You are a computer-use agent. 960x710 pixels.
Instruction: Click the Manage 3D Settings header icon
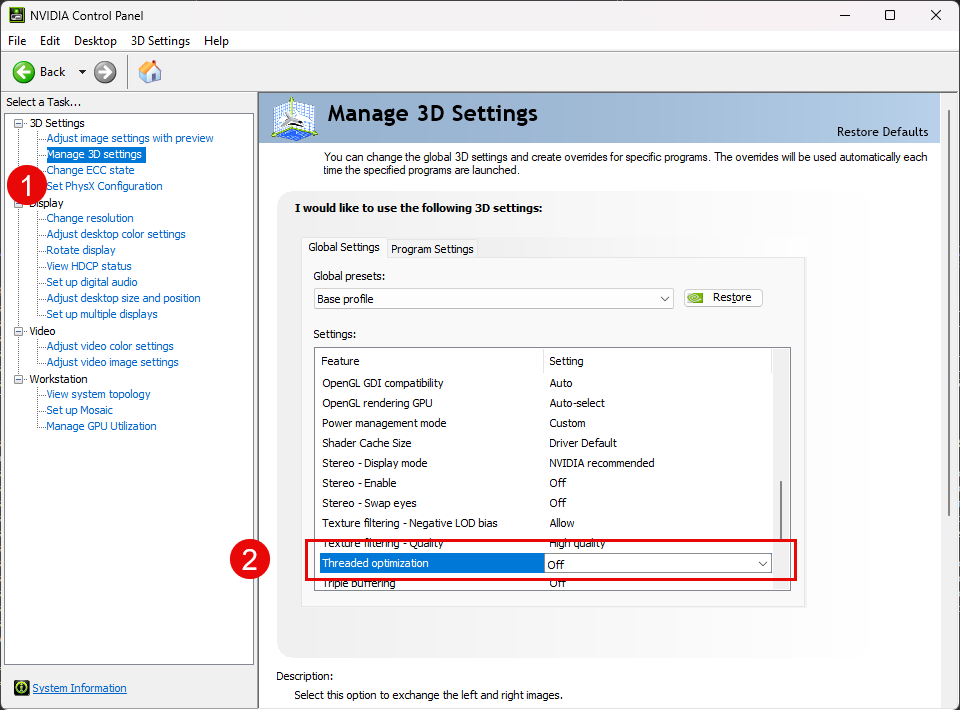tap(294, 119)
